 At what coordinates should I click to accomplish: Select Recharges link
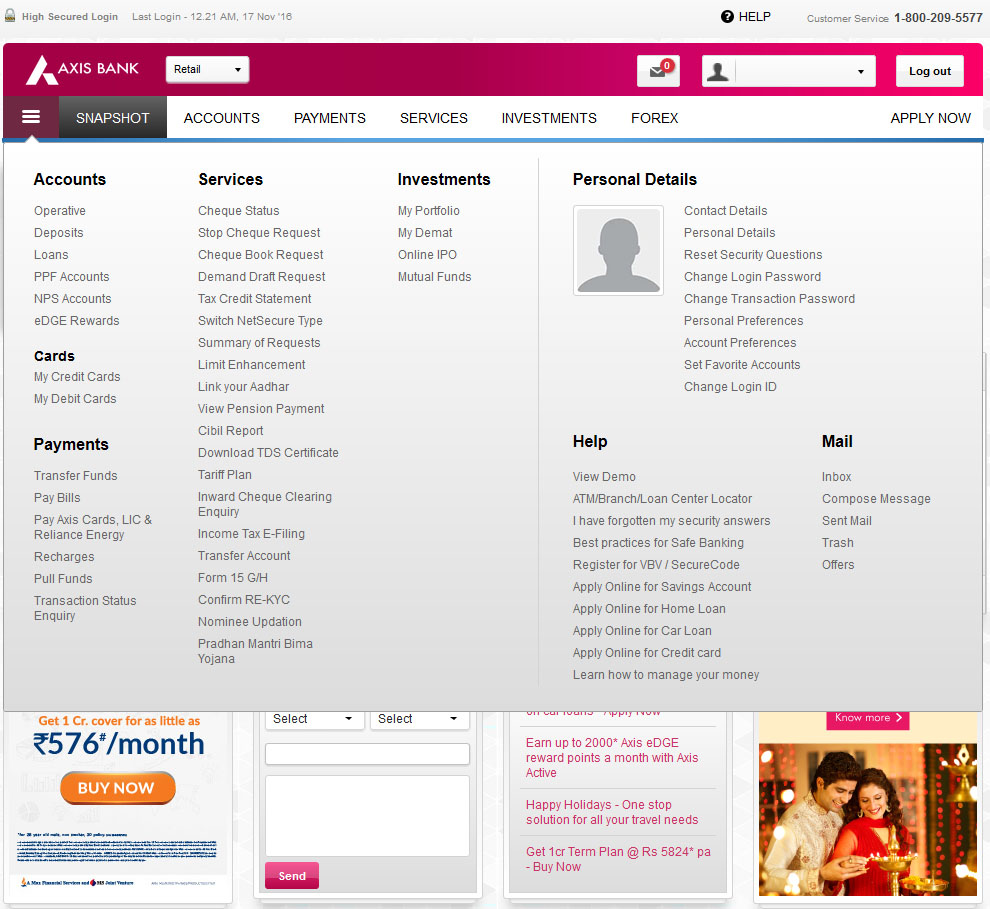(64, 557)
